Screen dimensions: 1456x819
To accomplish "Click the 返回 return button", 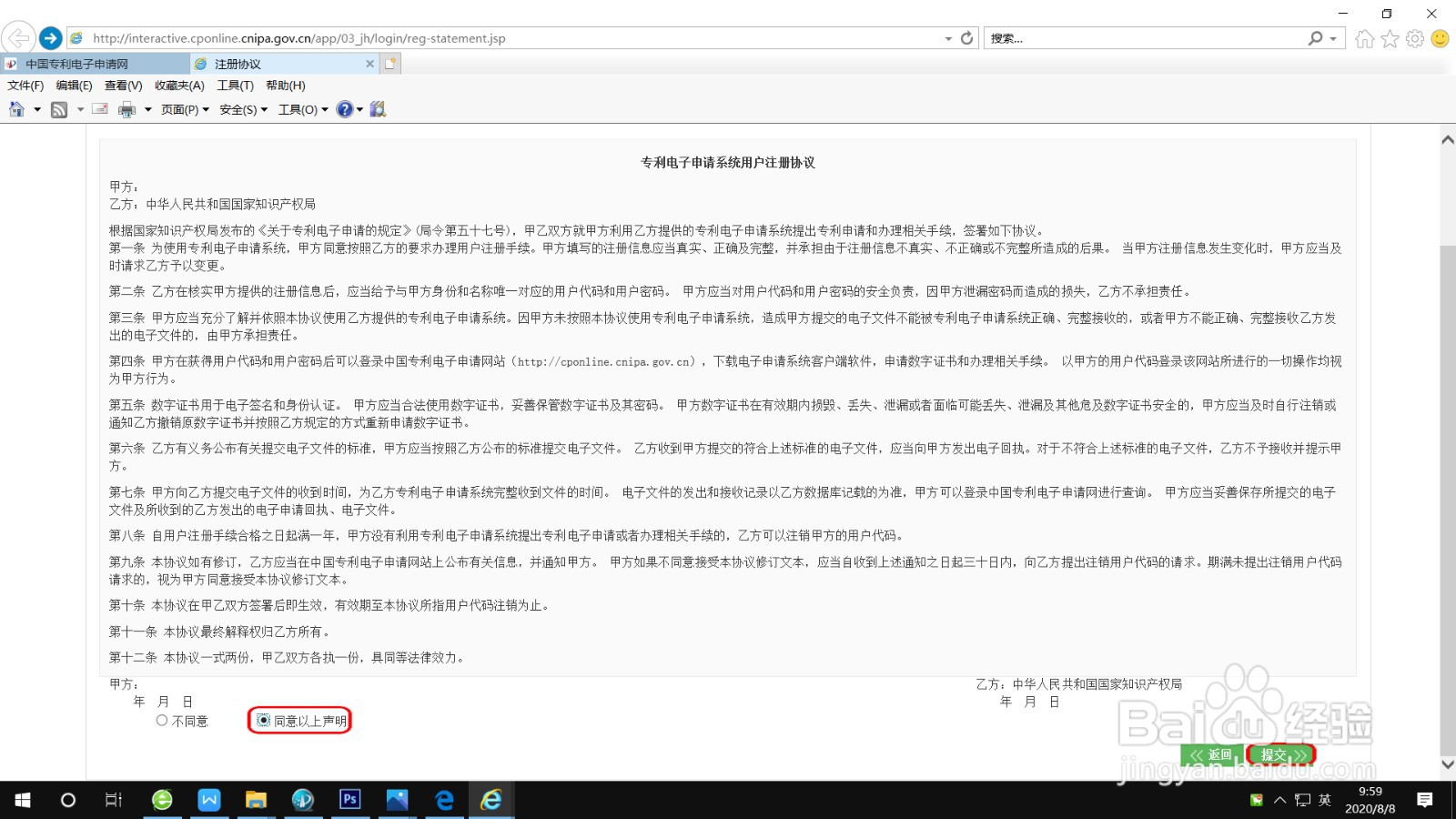I will 1214,753.
